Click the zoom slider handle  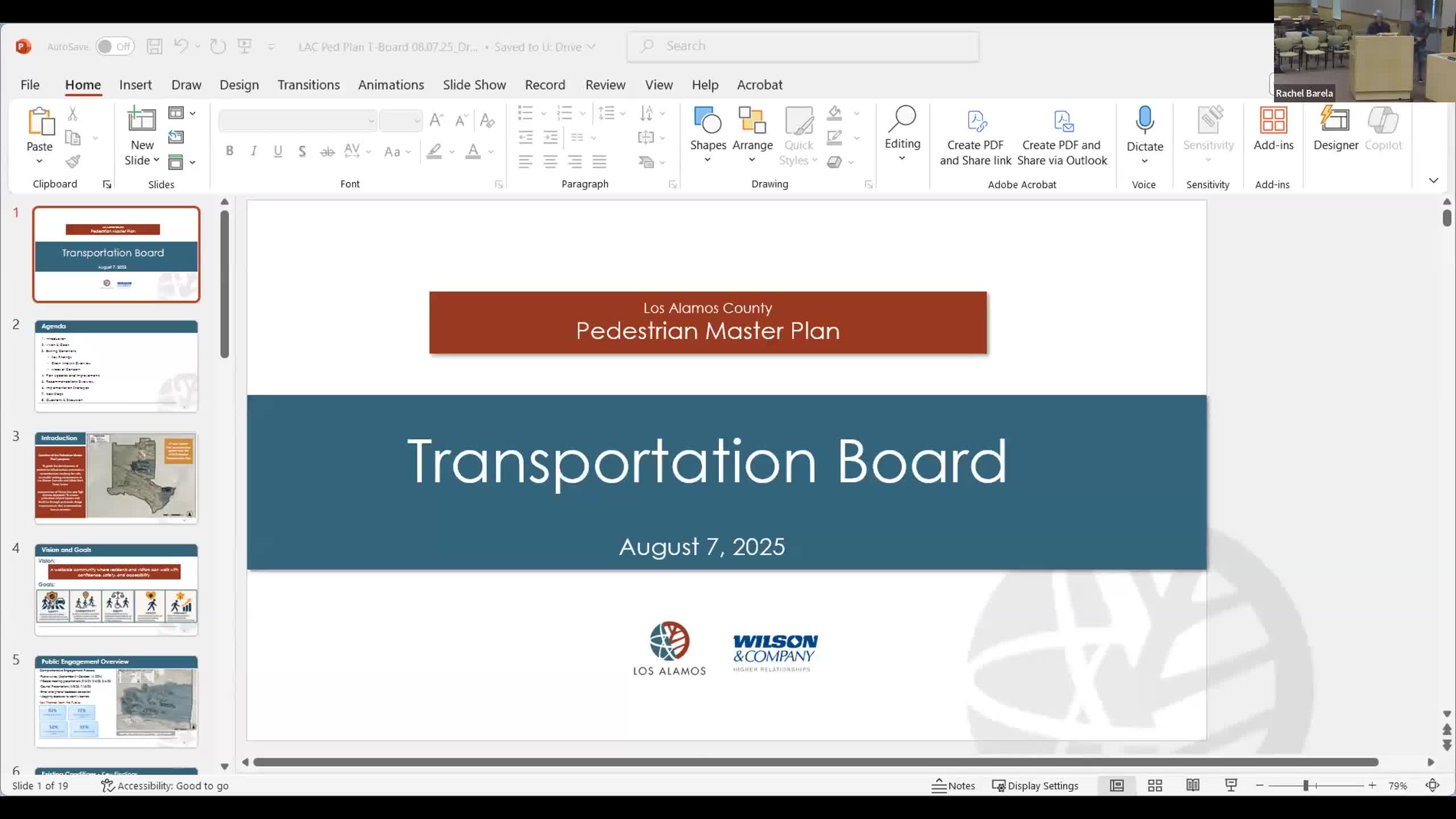[x=1306, y=785]
